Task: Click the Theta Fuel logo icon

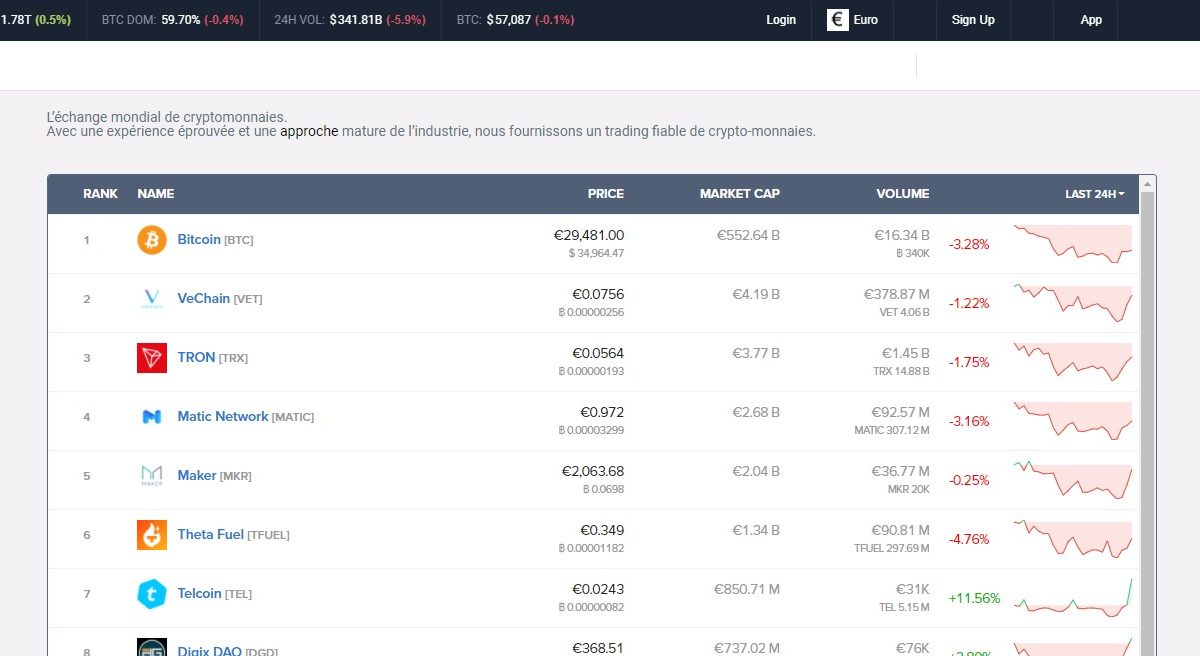Action: click(x=152, y=535)
